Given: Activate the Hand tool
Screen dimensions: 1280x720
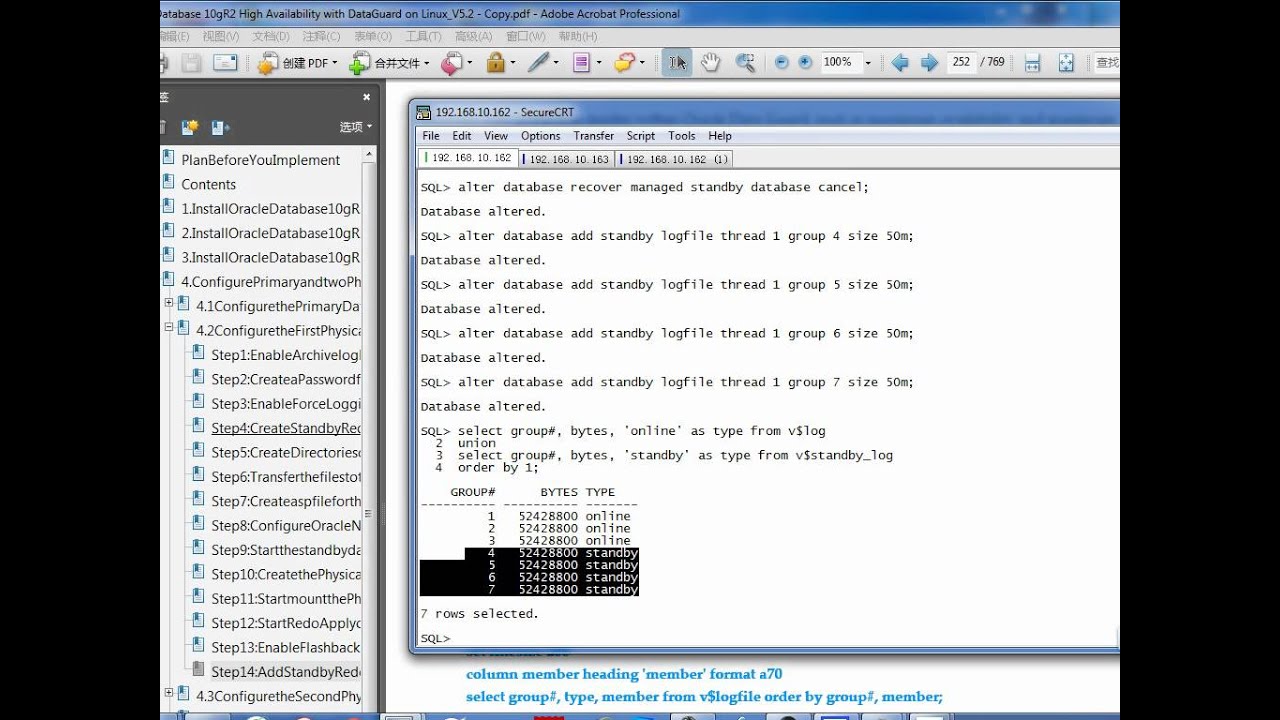Looking at the screenshot, I should [x=710, y=62].
